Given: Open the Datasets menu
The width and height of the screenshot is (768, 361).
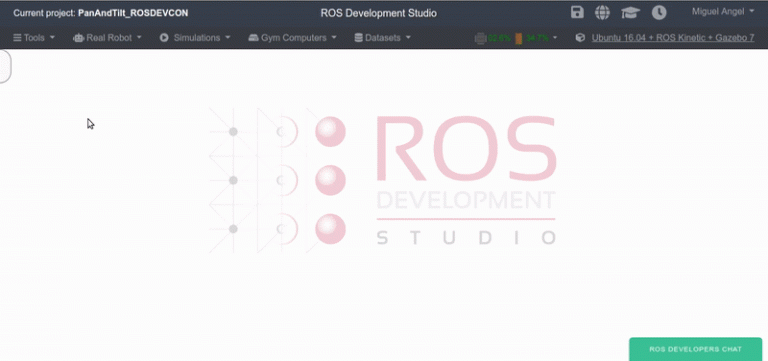Looking at the screenshot, I should pos(382,38).
